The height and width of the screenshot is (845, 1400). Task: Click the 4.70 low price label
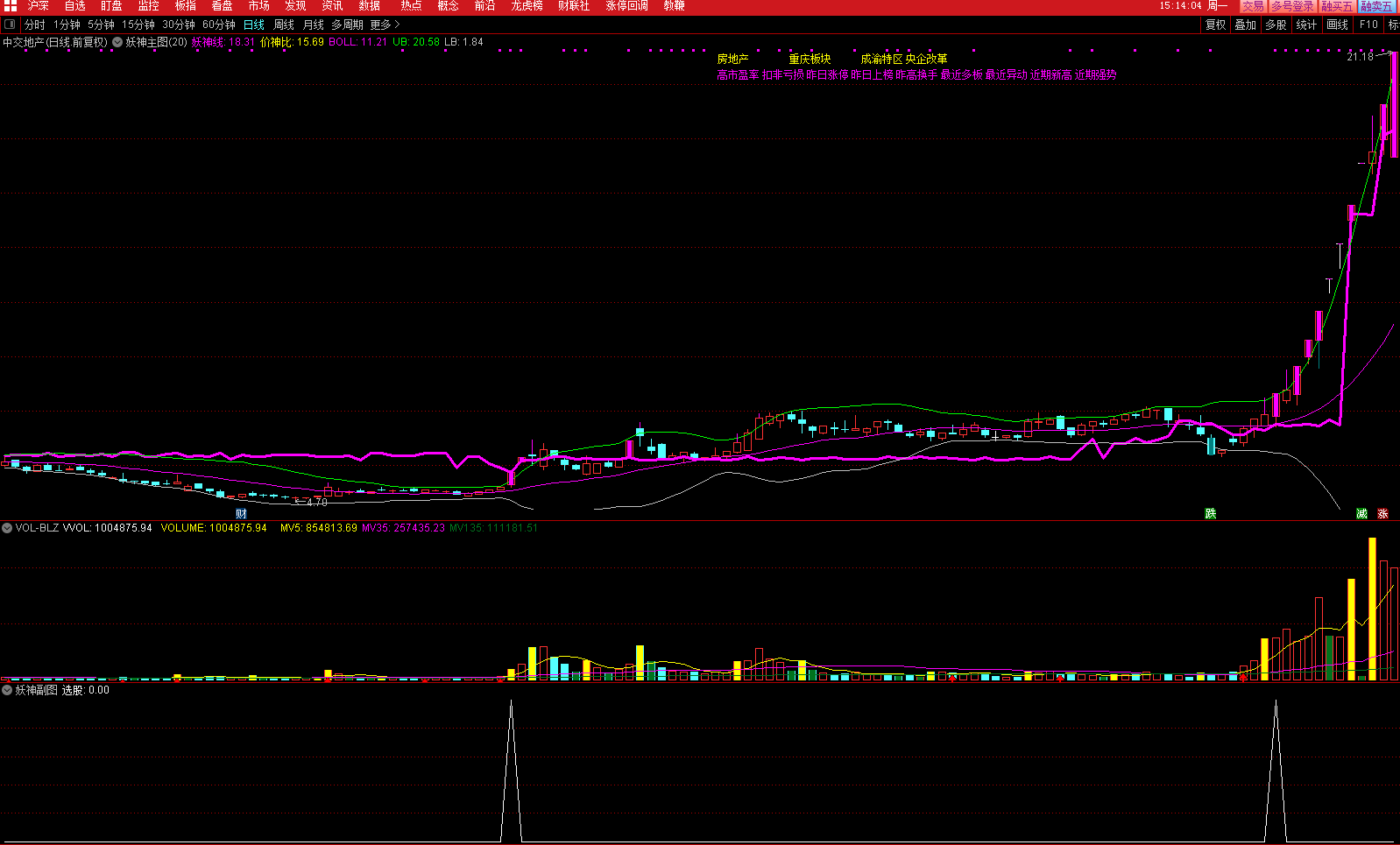[x=317, y=503]
